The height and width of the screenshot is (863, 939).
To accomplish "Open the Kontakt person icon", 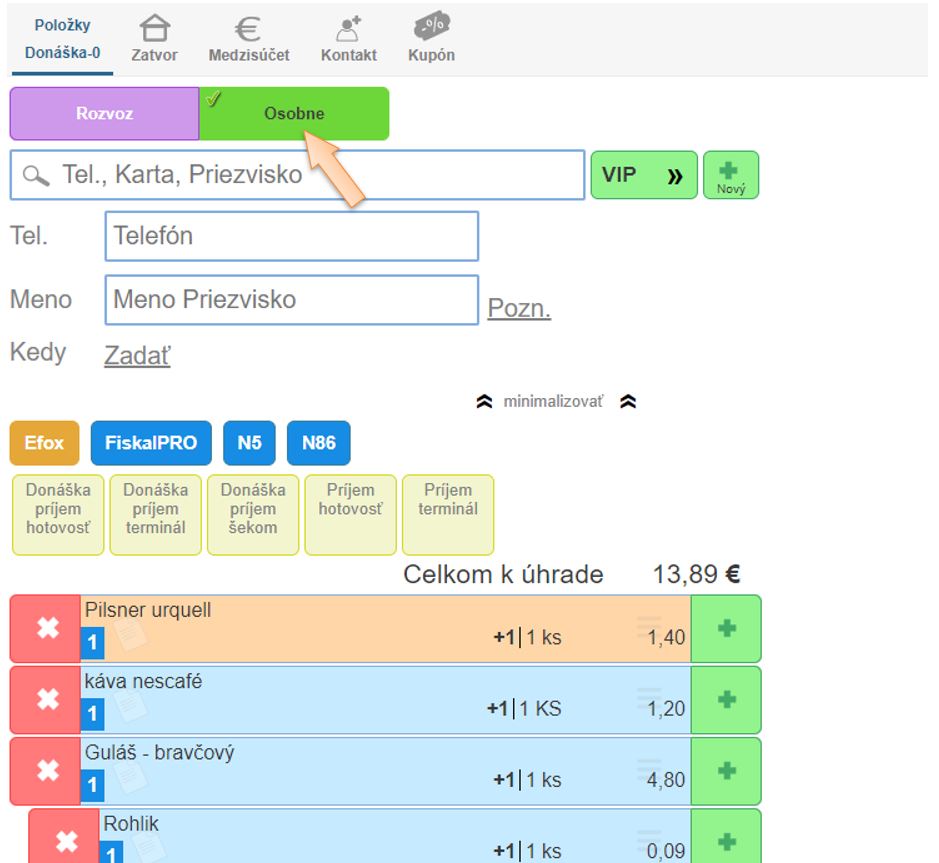I will pos(348,29).
